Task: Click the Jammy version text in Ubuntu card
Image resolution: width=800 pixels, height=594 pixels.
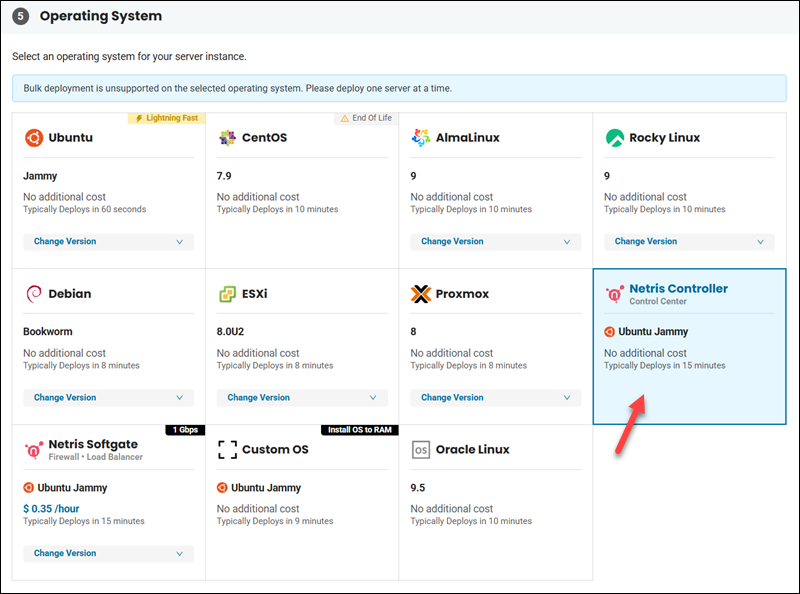Action: click(x=40, y=176)
